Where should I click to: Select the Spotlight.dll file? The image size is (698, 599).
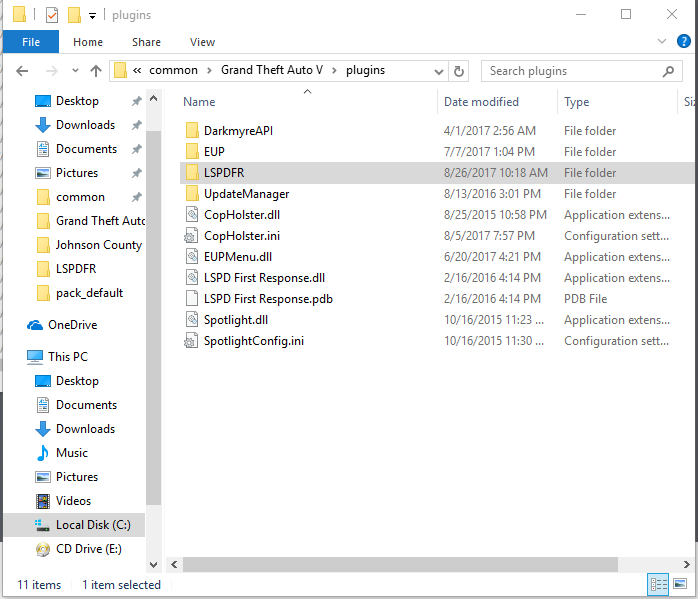pos(235,320)
